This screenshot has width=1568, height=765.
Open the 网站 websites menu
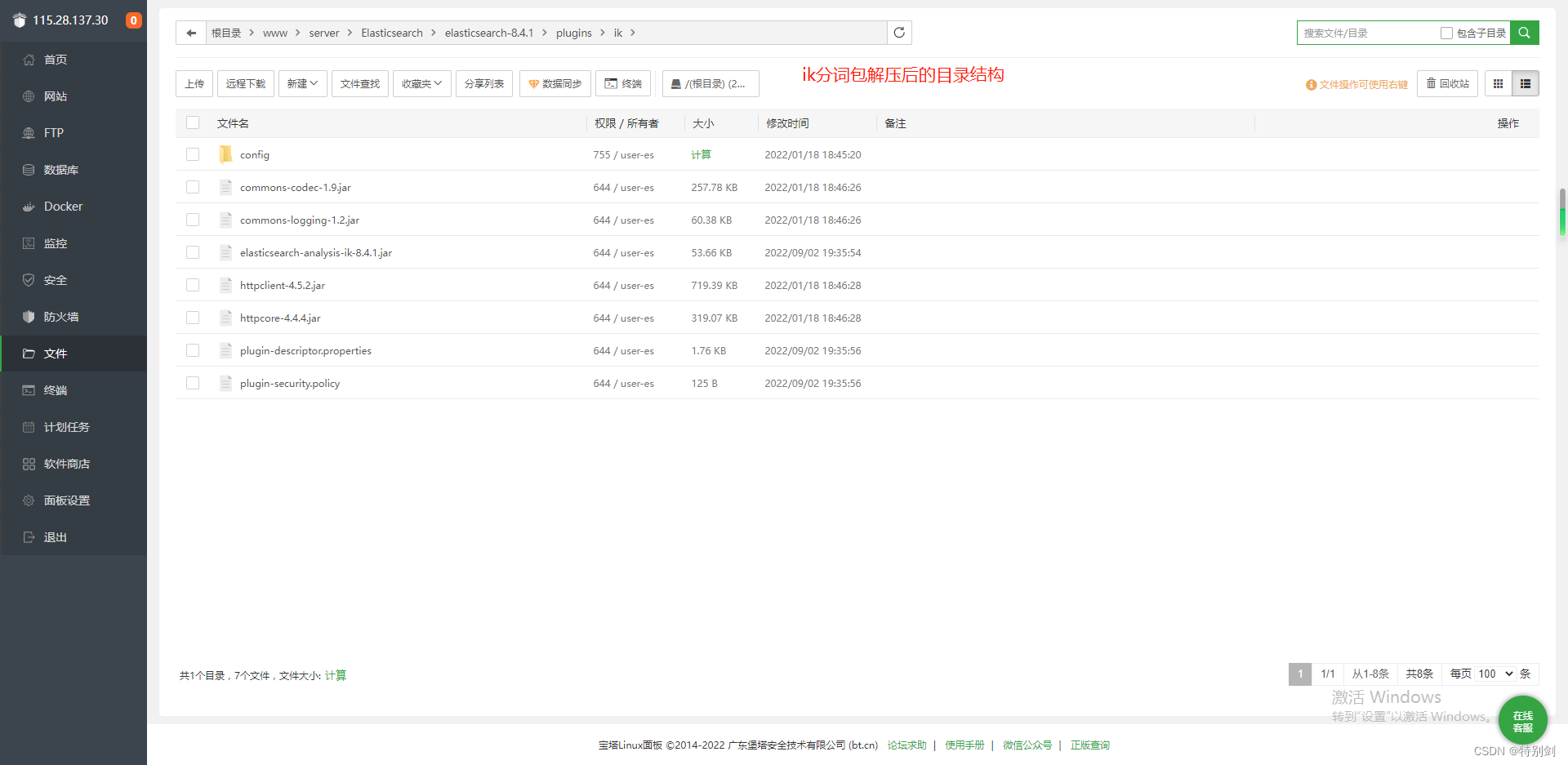pyautogui.click(x=73, y=96)
